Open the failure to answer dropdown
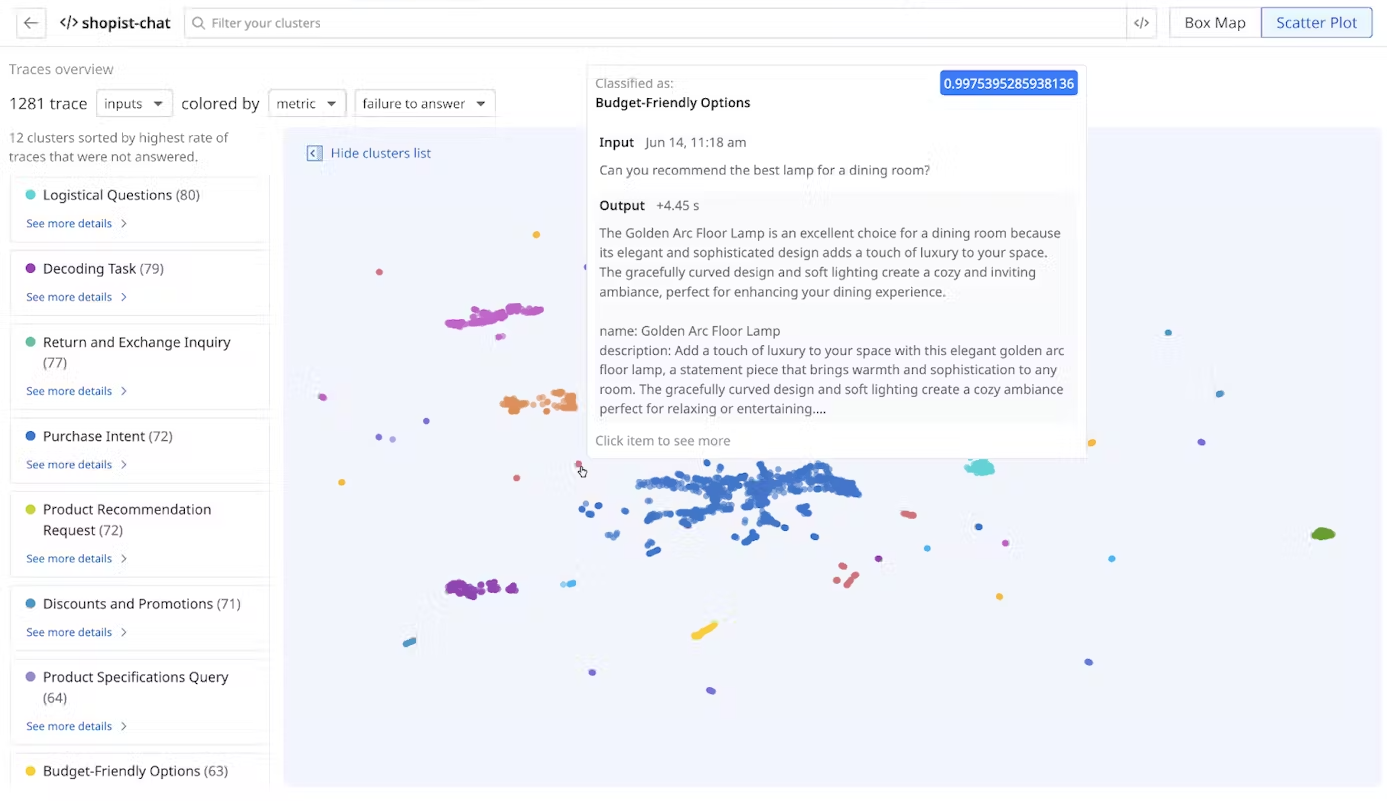1387x801 pixels. (424, 104)
